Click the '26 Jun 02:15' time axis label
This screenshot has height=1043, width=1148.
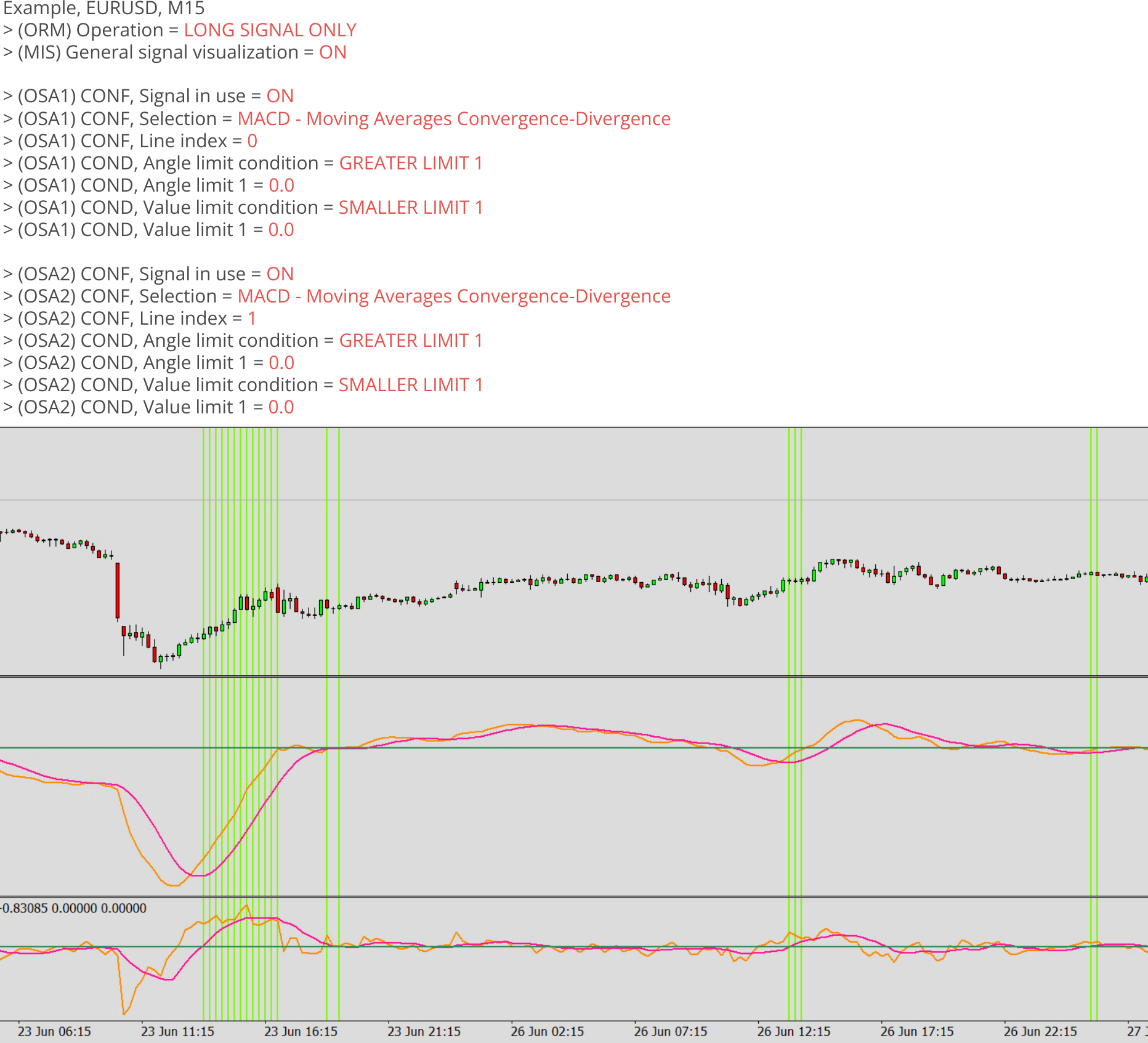click(547, 1031)
